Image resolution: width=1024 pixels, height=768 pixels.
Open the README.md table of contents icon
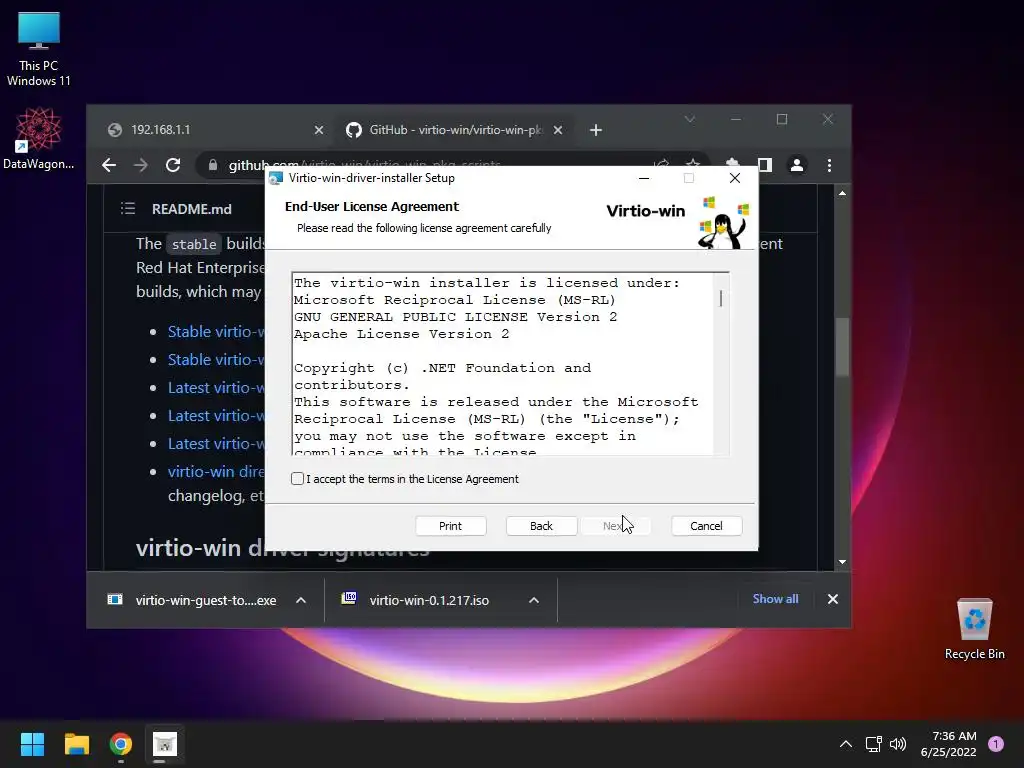(128, 208)
